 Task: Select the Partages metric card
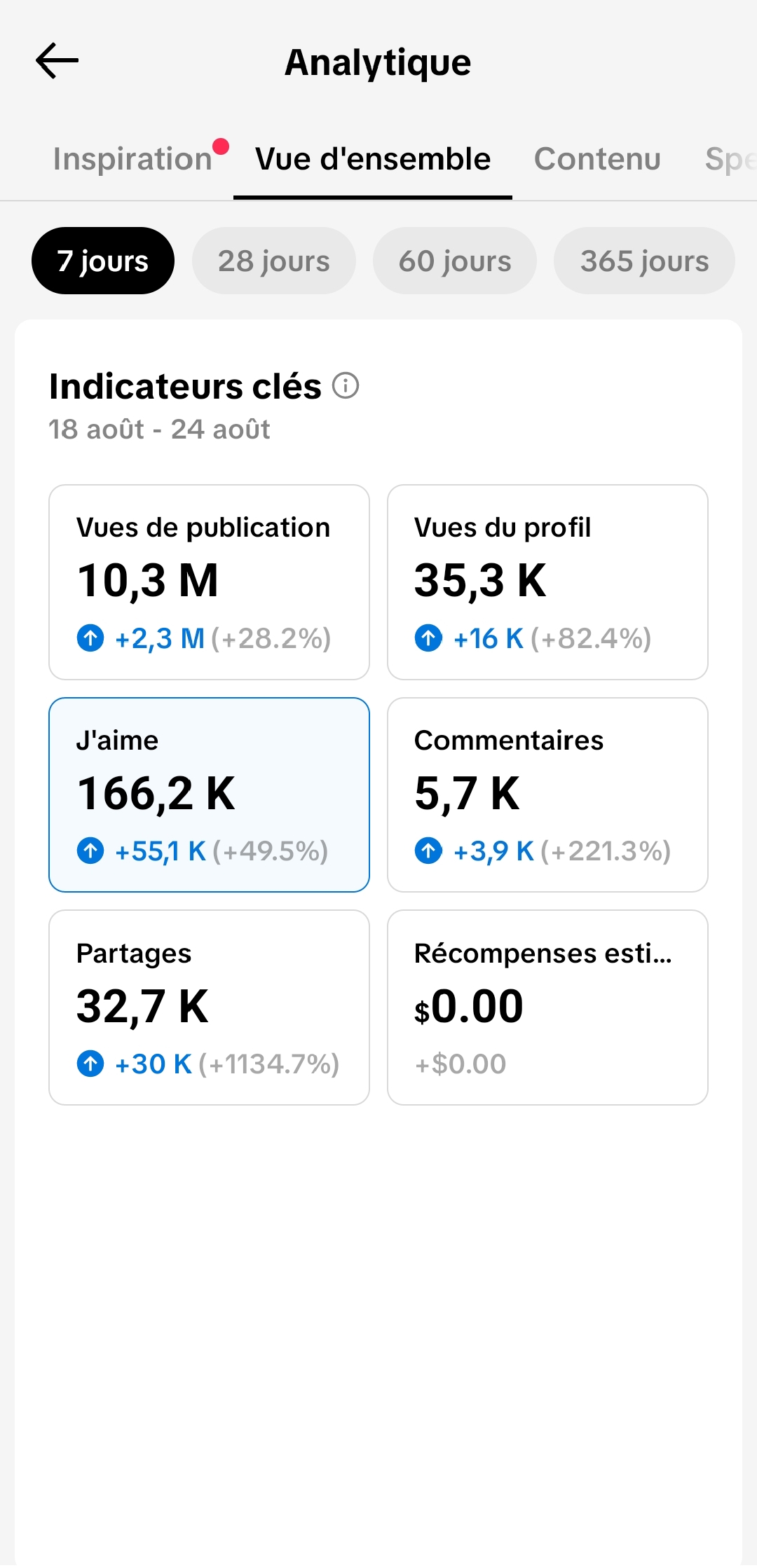(209, 1007)
